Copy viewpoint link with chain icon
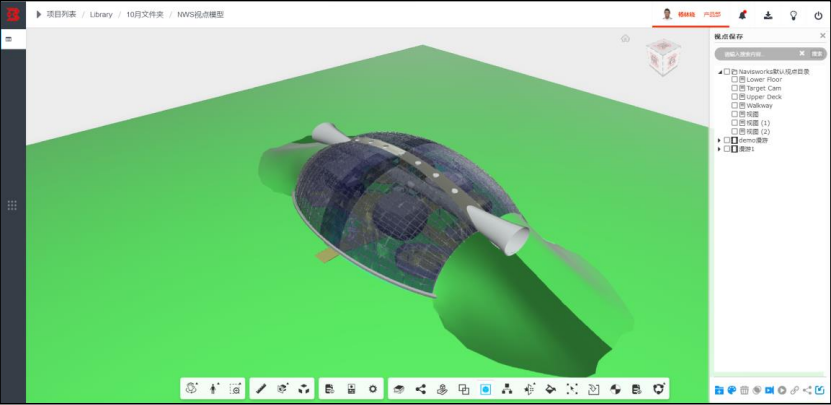Viewport: 831px width, 405px height. click(794, 390)
